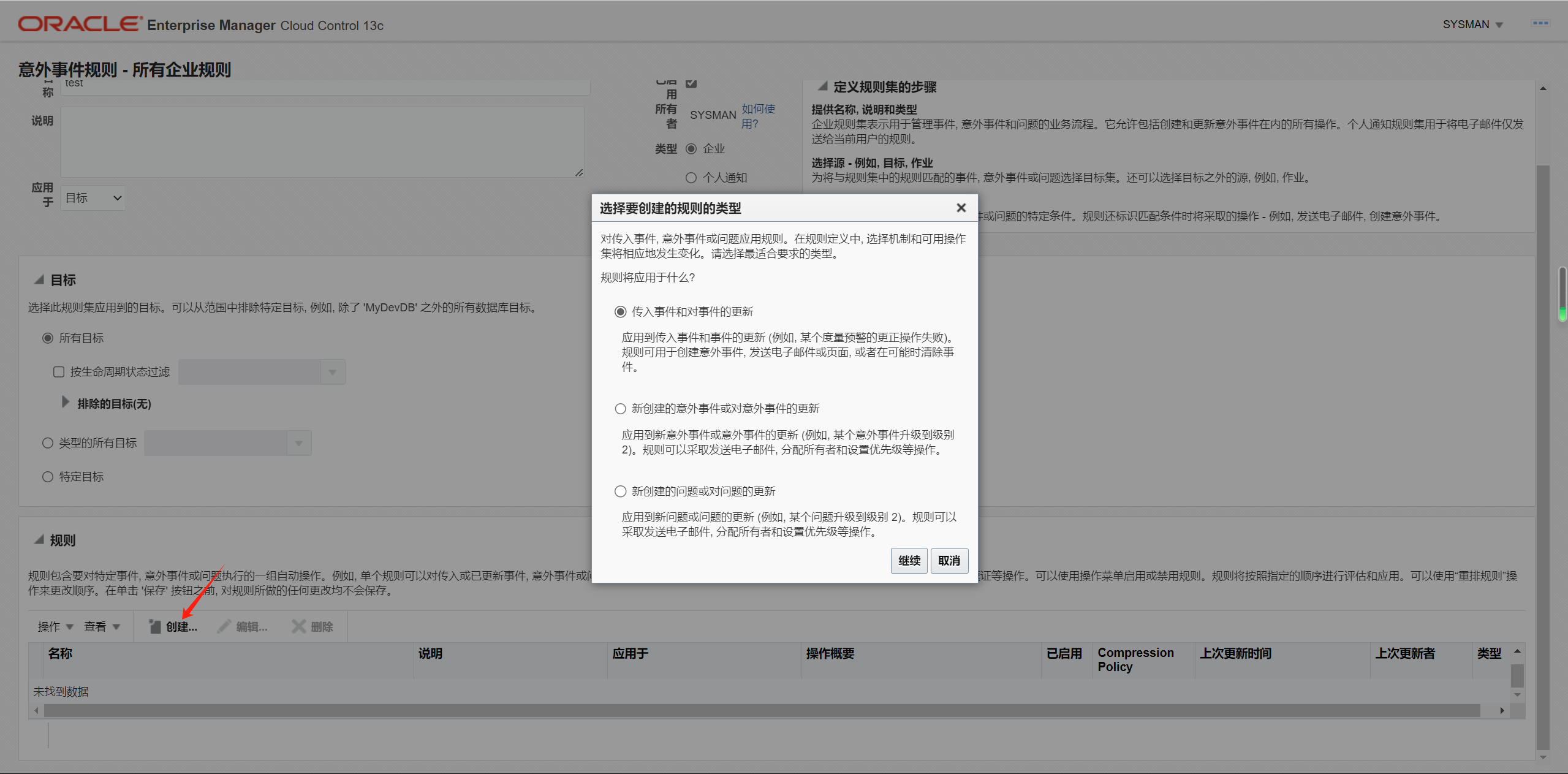Image resolution: width=1568 pixels, height=774 pixels.
Task: Click the Oracle logo
Action: 80,24
